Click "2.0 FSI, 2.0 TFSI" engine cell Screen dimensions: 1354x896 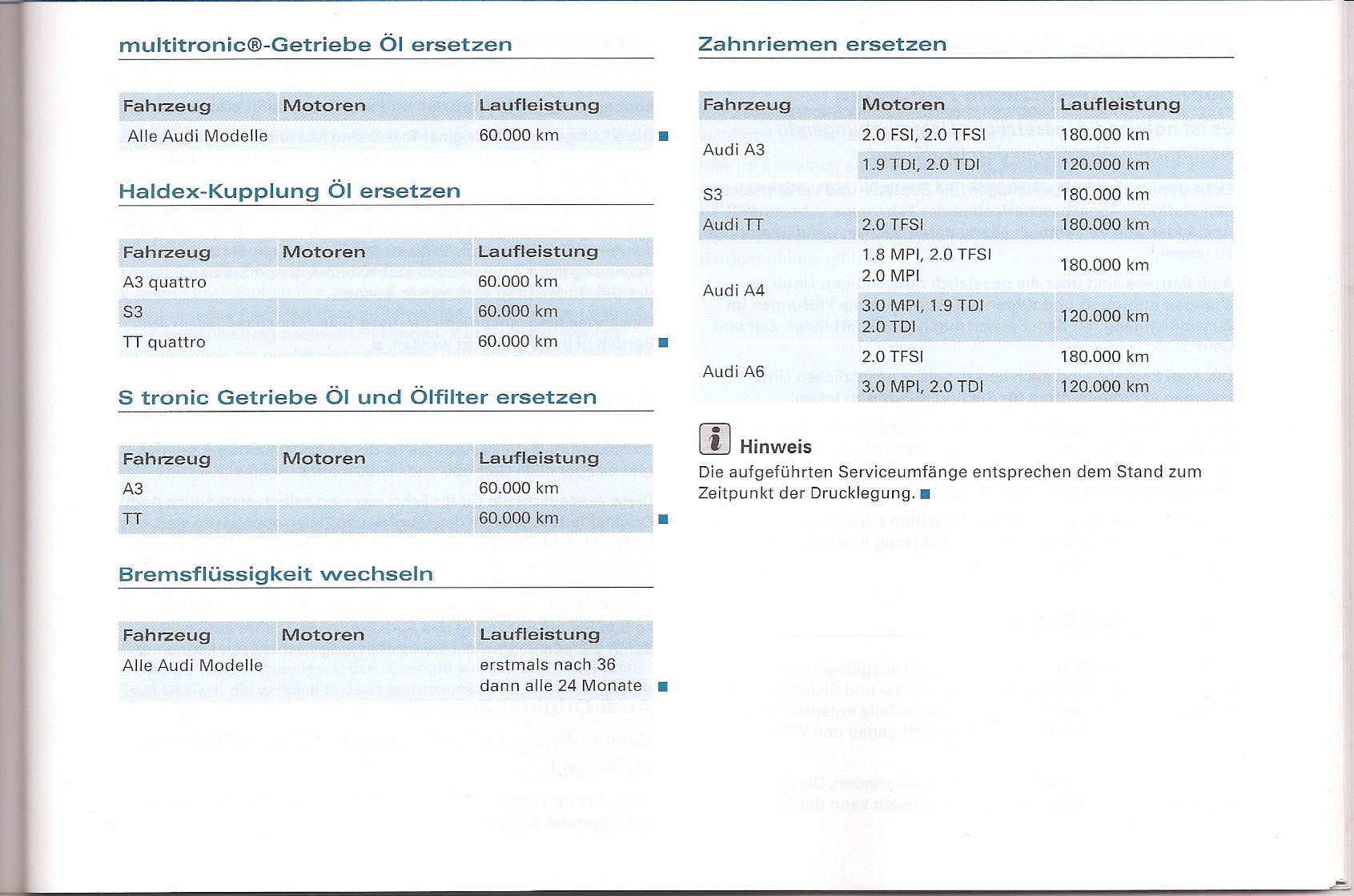[924, 135]
